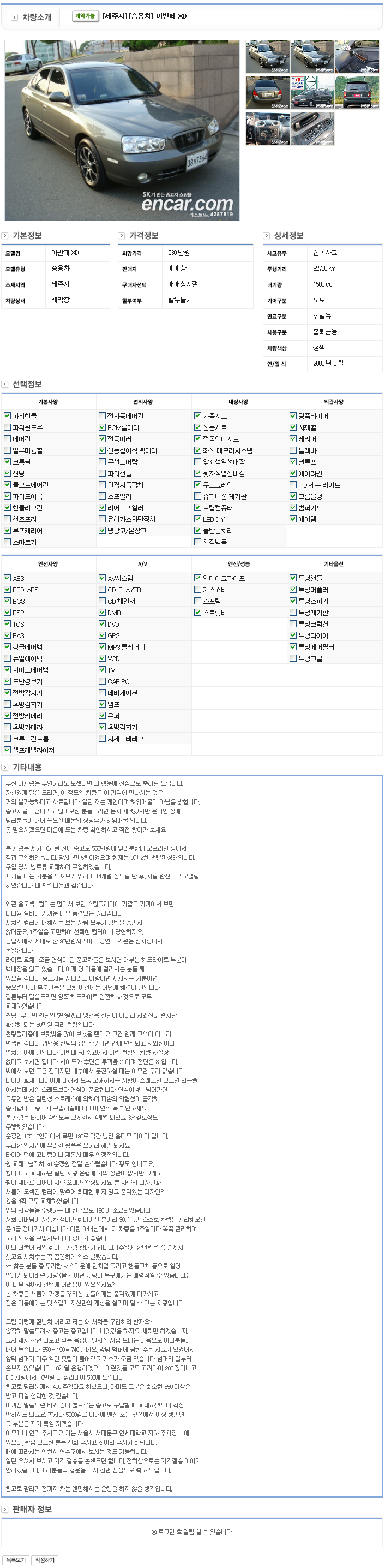Uncheck the 크롬휠 checkbox

pos(7,462)
